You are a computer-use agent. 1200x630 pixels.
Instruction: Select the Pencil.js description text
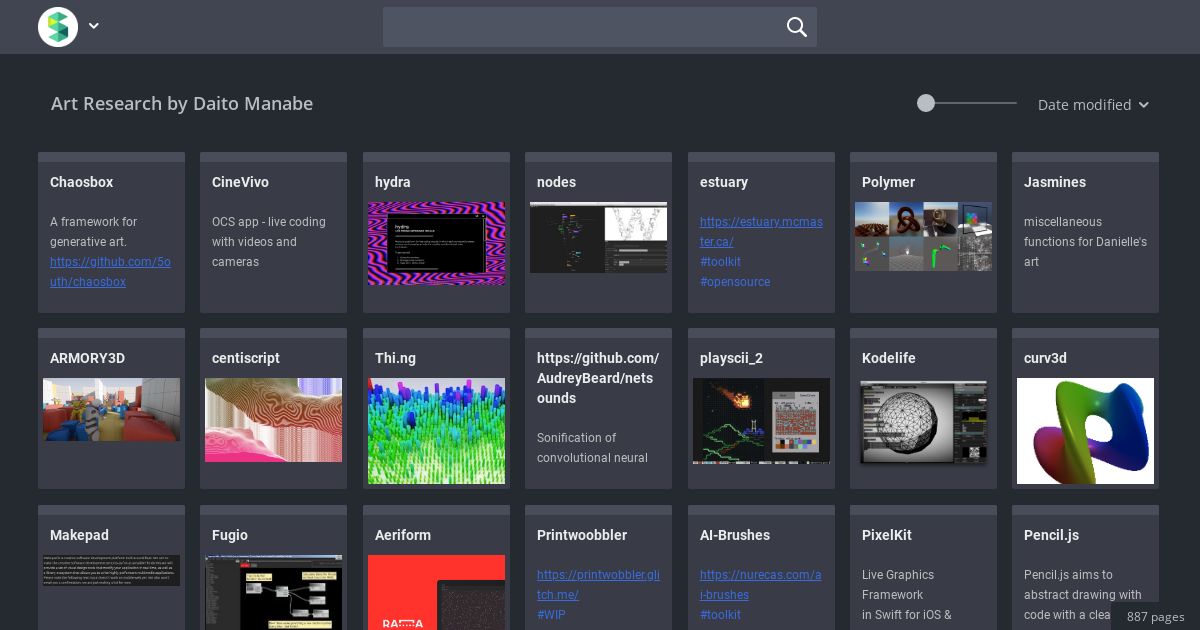tap(1083, 595)
